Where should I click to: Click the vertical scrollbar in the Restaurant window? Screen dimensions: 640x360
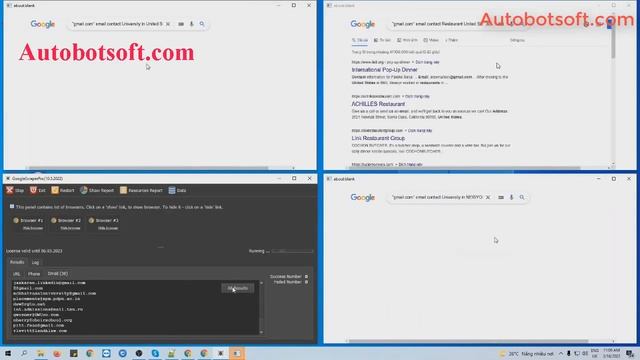pyautogui.click(x=613, y=41)
